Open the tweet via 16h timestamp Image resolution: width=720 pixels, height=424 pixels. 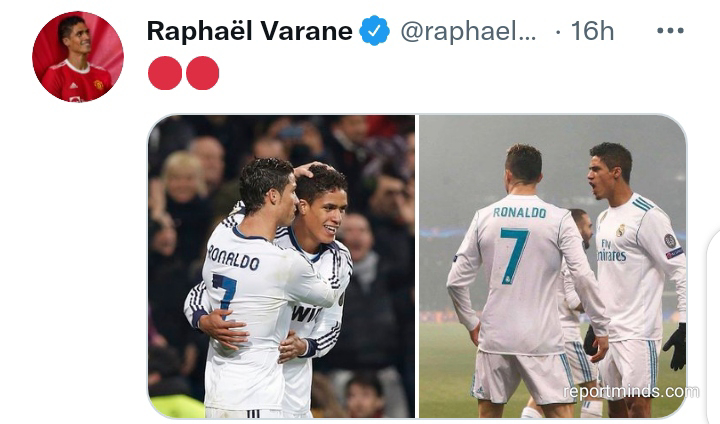(x=592, y=31)
